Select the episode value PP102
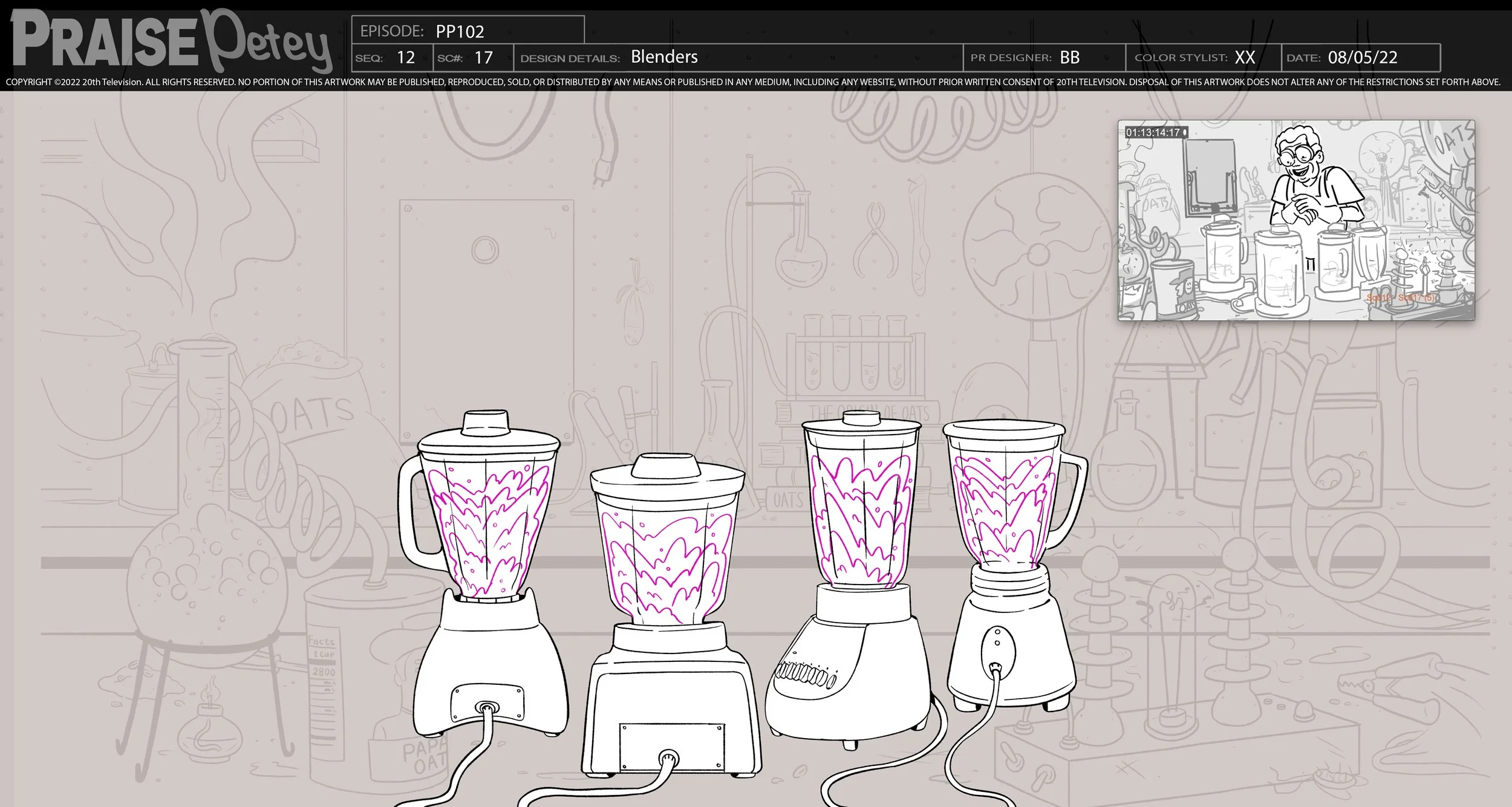 [x=460, y=31]
